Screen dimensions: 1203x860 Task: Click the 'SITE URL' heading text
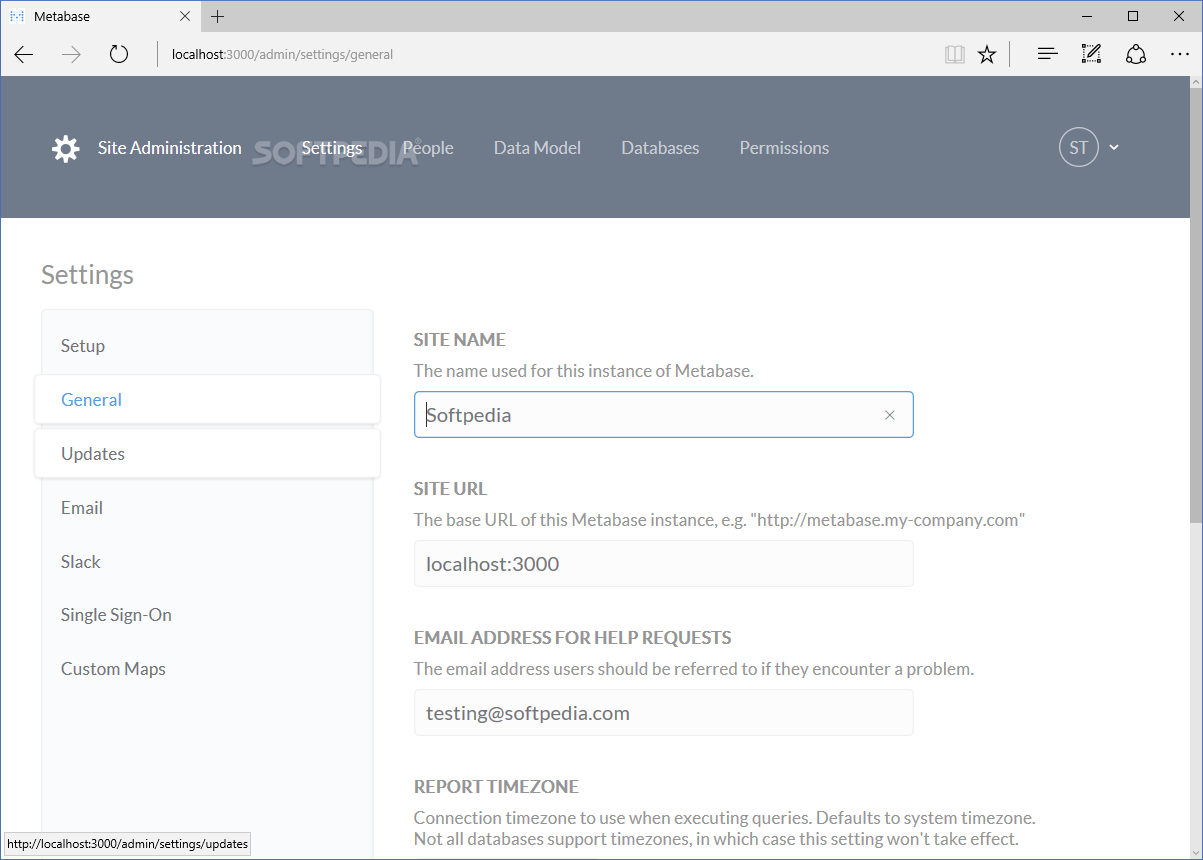pos(451,489)
